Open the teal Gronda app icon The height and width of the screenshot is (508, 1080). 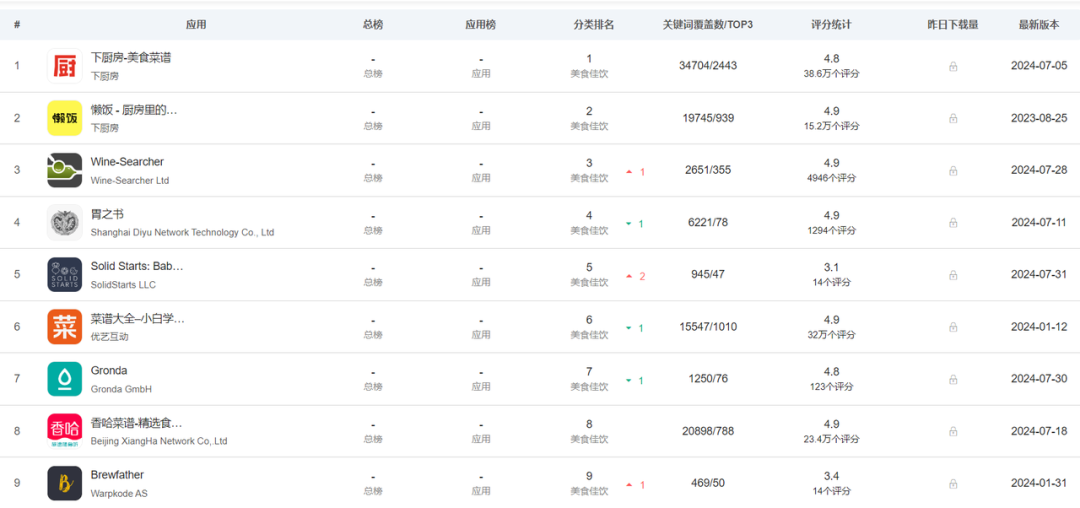(x=65, y=379)
